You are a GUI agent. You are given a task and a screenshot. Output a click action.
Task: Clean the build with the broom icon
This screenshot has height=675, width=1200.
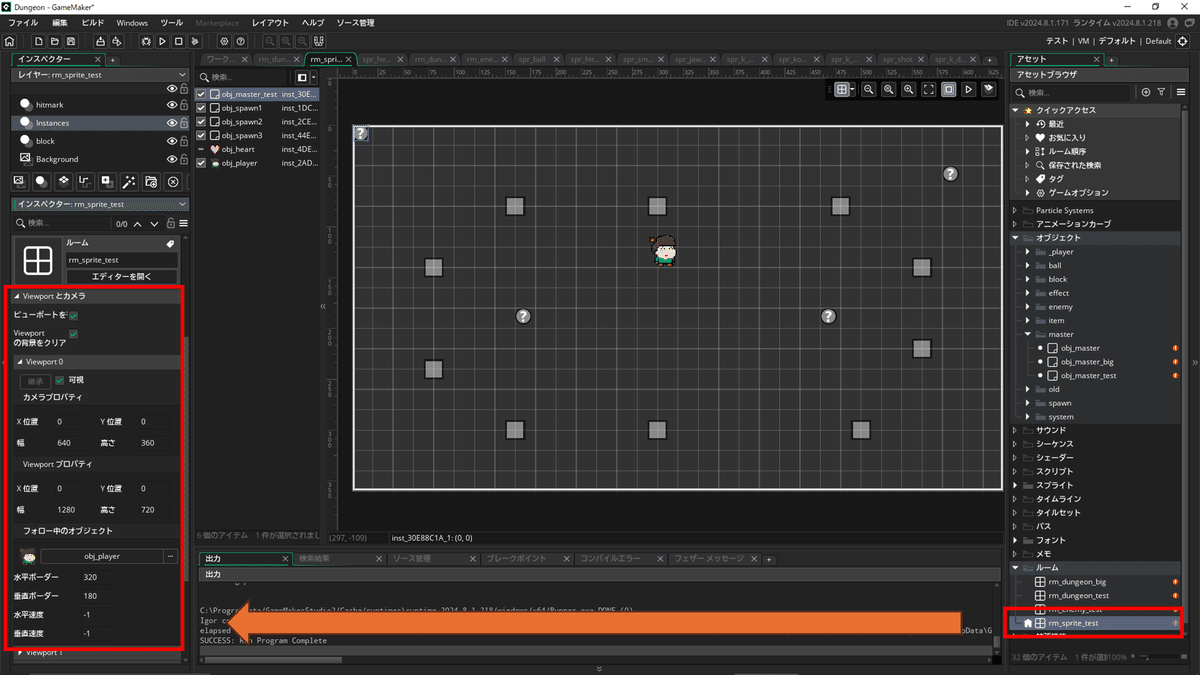[194, 41]
